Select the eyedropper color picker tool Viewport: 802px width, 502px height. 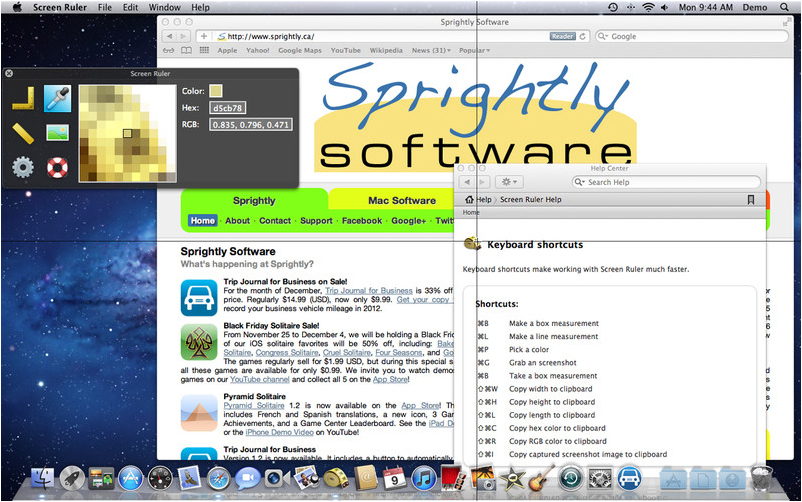(x=57, y=98)
